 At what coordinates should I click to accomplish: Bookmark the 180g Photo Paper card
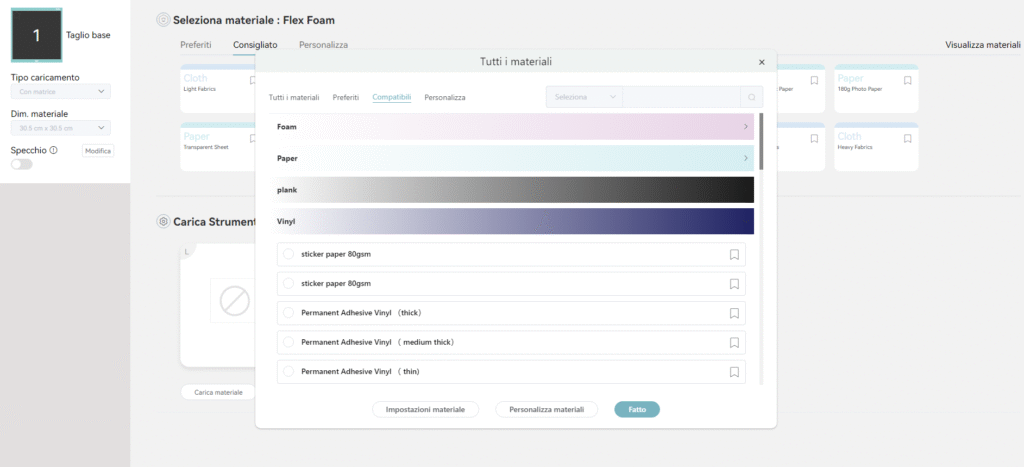point(907,80)
